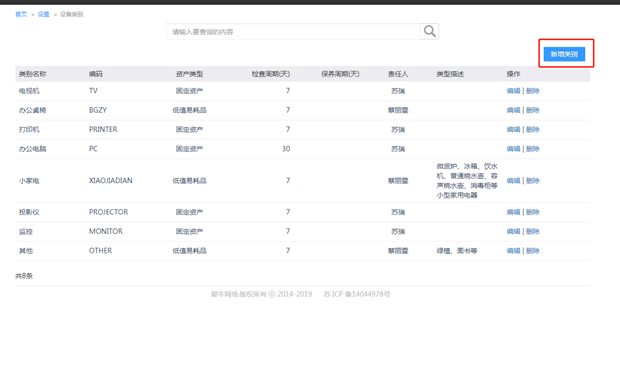This screenshot has width=620, height=385.
Task: Delete the XIAOJIADIAN category row
Action: tap(533, 181)
